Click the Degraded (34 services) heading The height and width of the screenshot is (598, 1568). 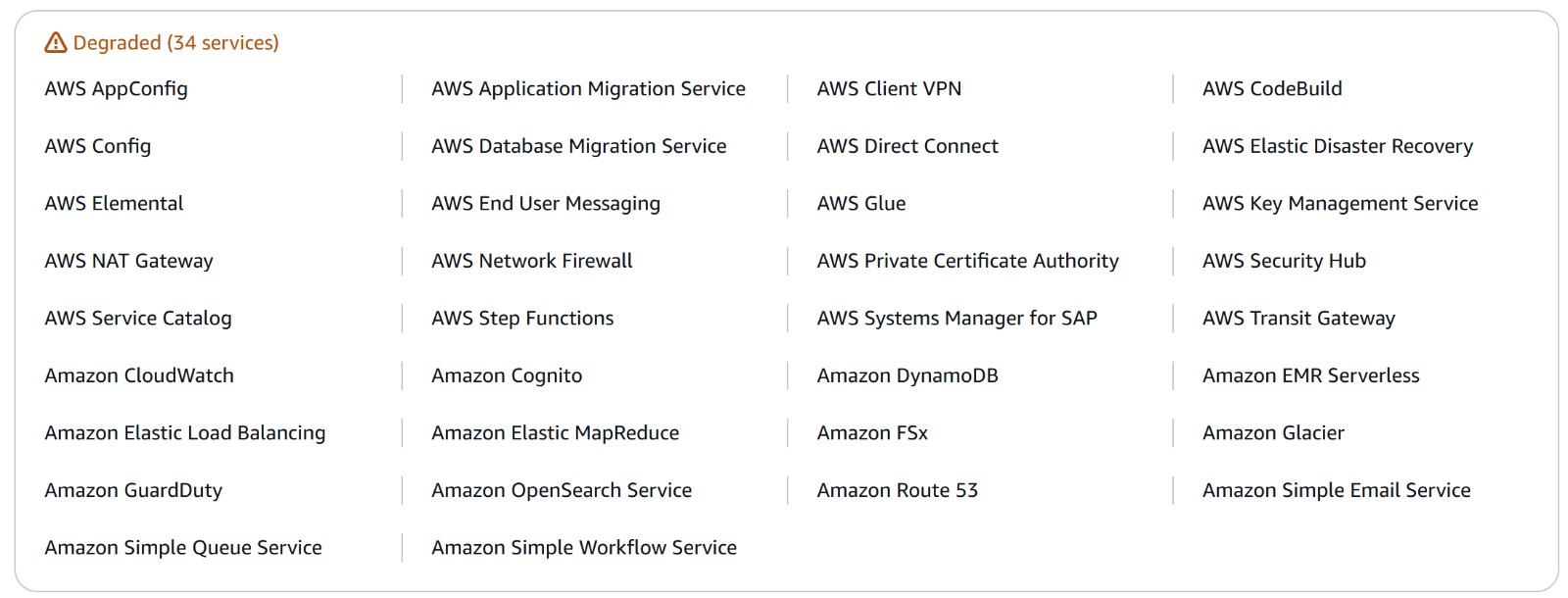click(x=175, y=43)
